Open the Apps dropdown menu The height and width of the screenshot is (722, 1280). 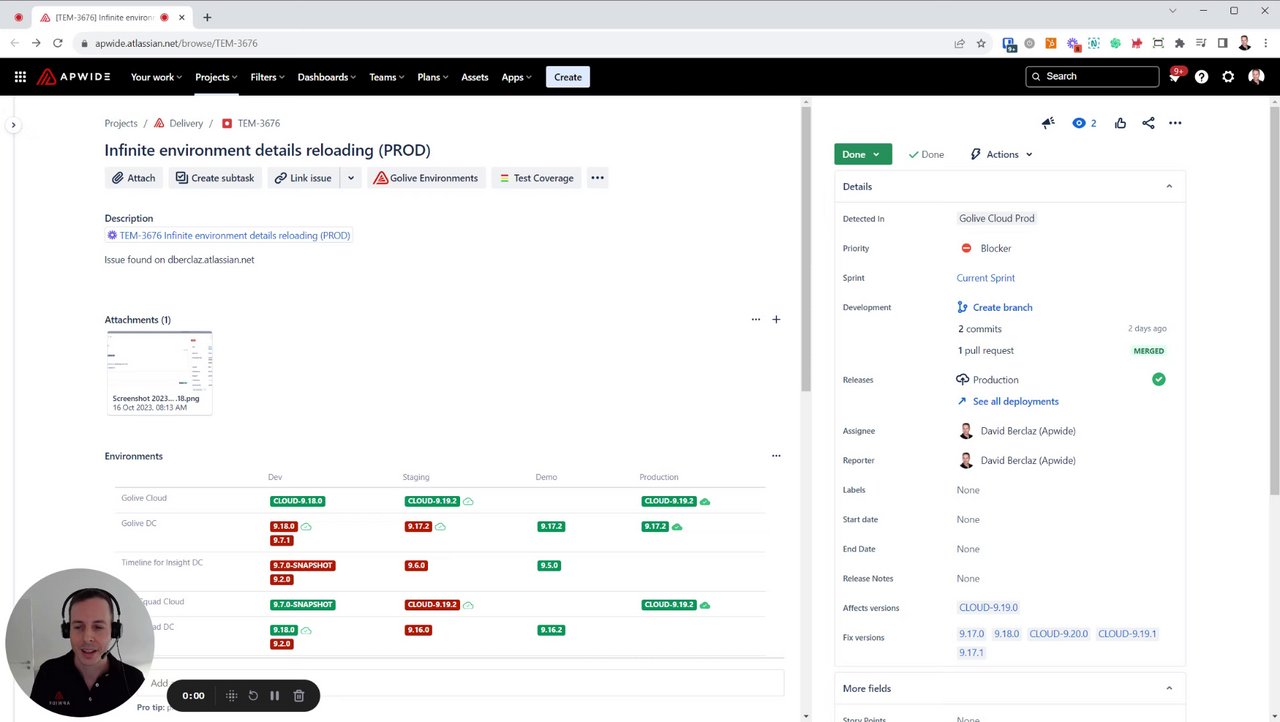[x=517, y=77]
